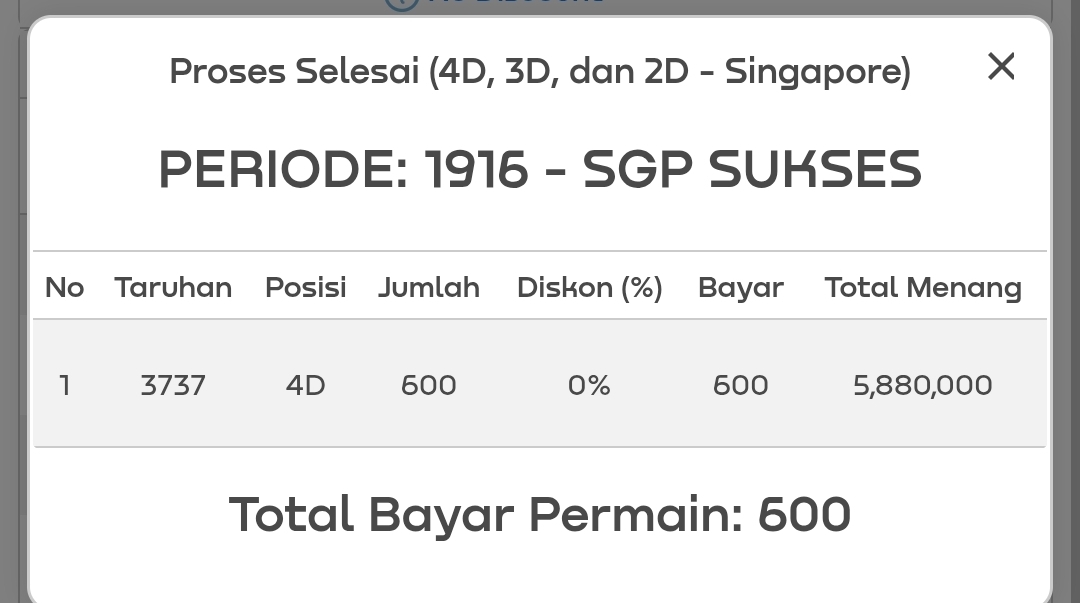Viewport: 1080px width, 603px height.
Task: Select the 4D position cell
Action: point(305,385)
